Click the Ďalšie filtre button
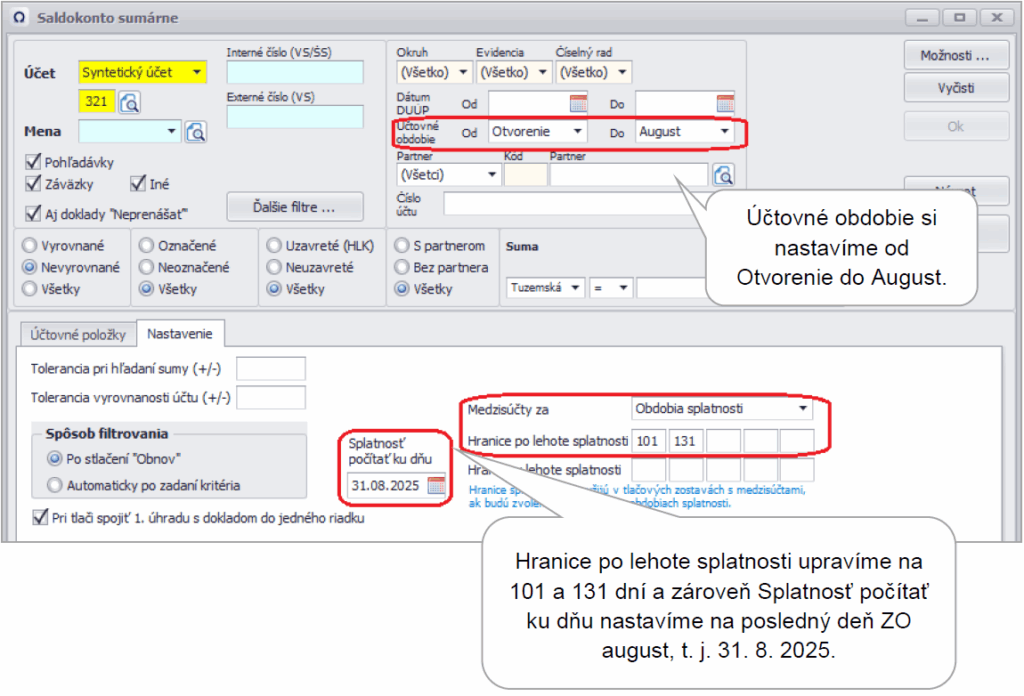The height and width of the screenshot is (696, 1024). pyautogui.click(x=293, y=208)
